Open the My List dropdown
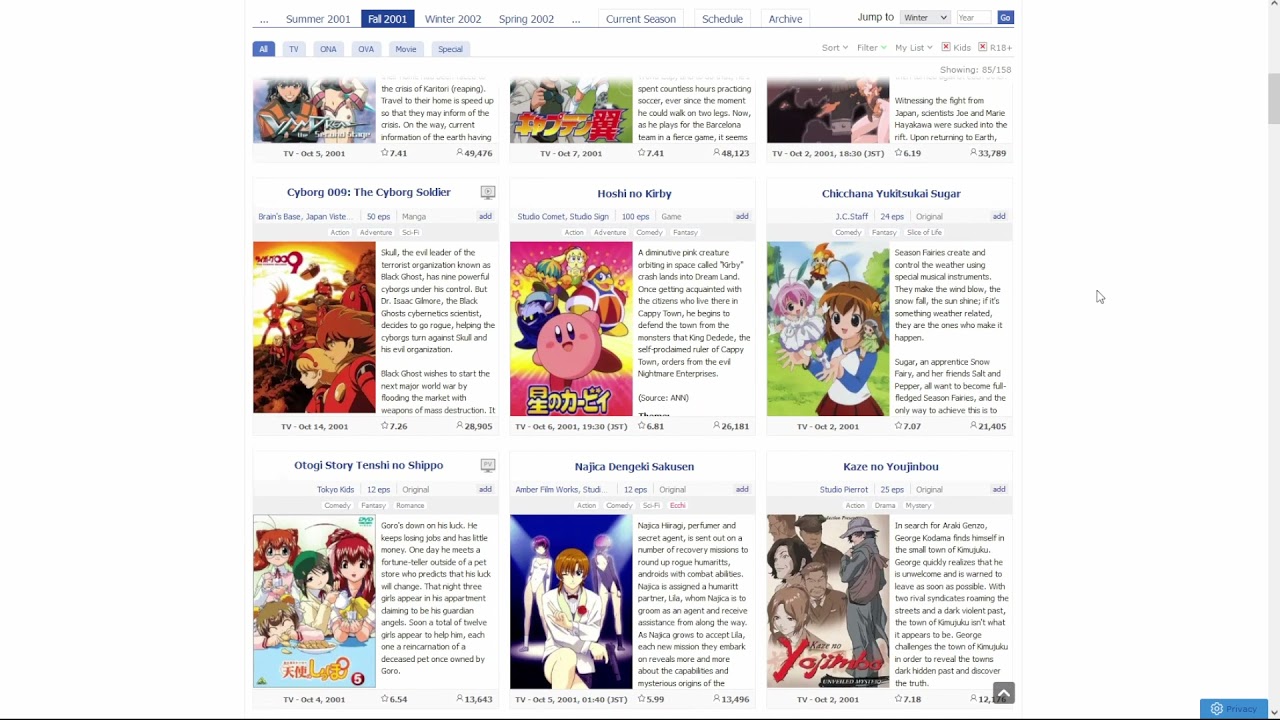 pyautogui.click(x=913, y=48)
